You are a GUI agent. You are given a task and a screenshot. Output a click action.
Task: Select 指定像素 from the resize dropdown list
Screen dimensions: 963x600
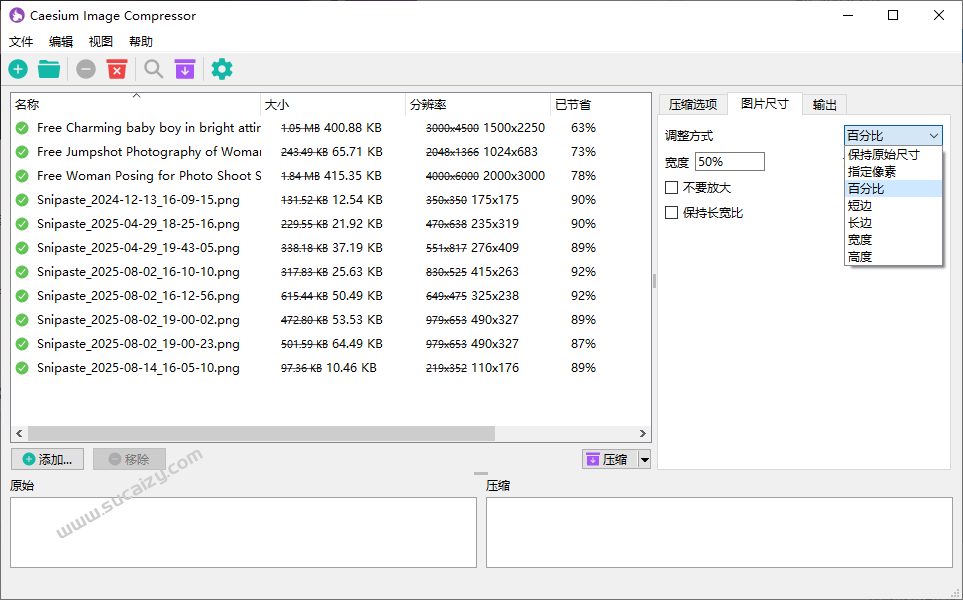[x=872, y=172]
